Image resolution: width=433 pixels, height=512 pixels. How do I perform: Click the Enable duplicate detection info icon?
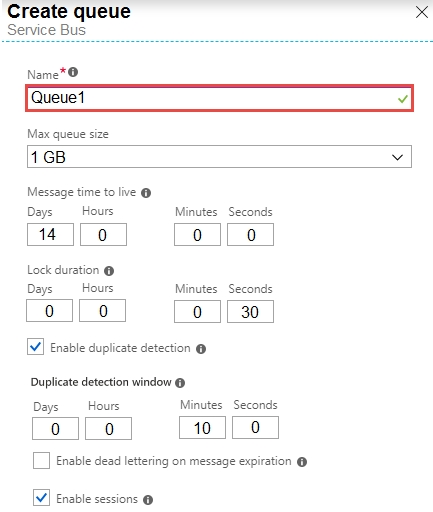pos(201,349)
